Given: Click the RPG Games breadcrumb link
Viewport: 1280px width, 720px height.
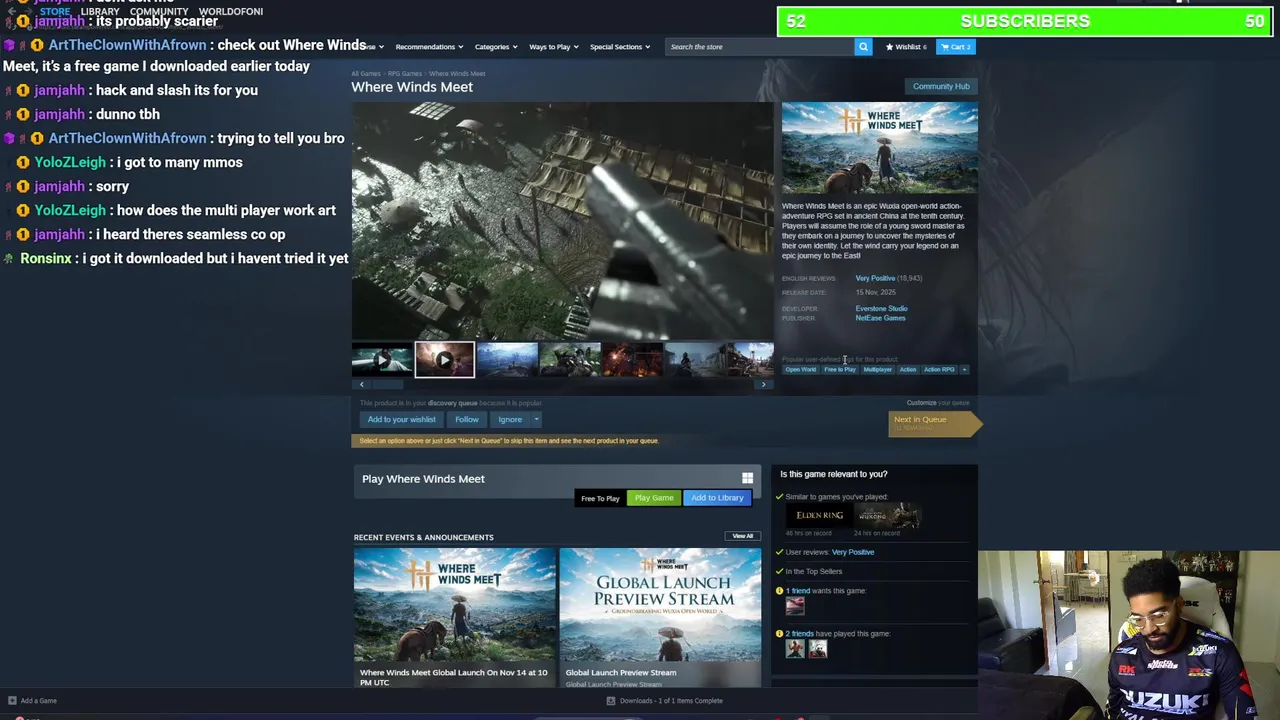Looking at the screenshot, I should click(x=405, y=74).
